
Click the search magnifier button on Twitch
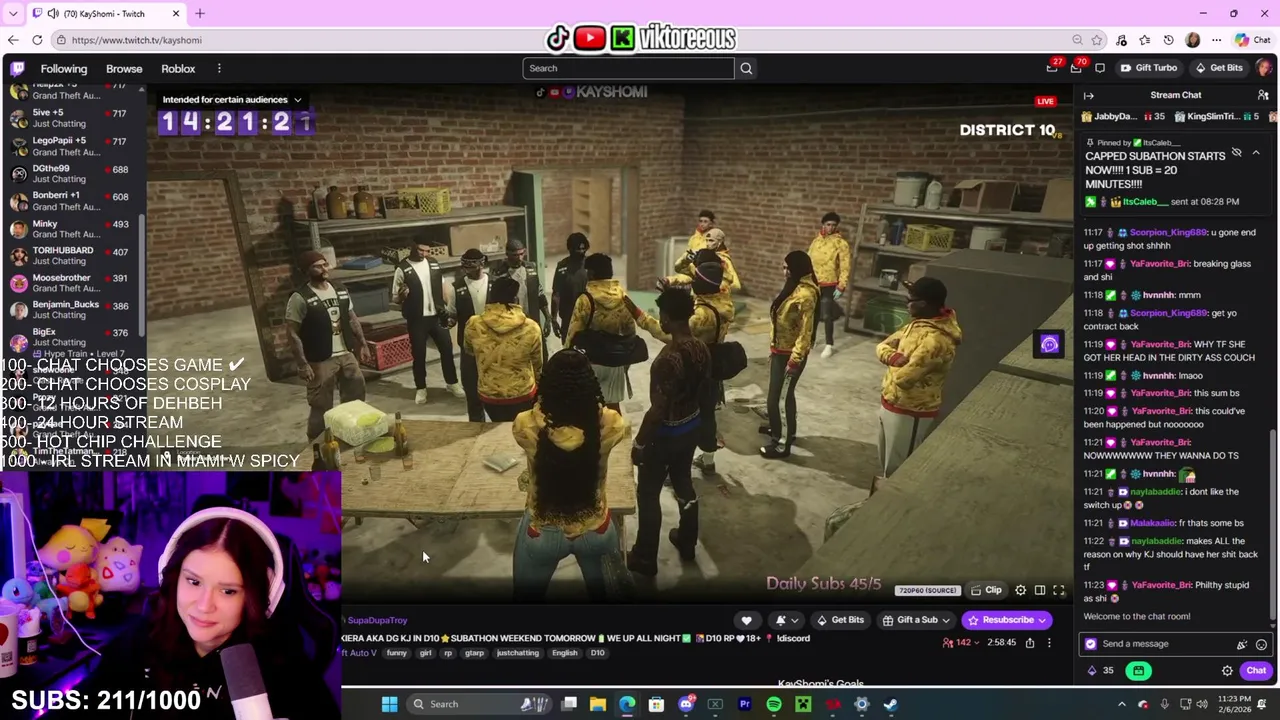click(x=746, y=68)
